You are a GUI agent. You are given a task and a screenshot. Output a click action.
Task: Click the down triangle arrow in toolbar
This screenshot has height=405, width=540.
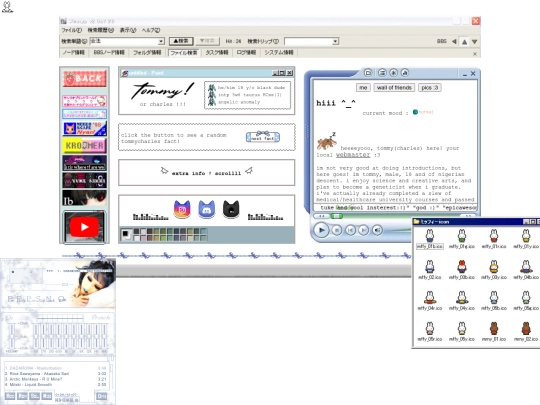click(x=475, y=42)
